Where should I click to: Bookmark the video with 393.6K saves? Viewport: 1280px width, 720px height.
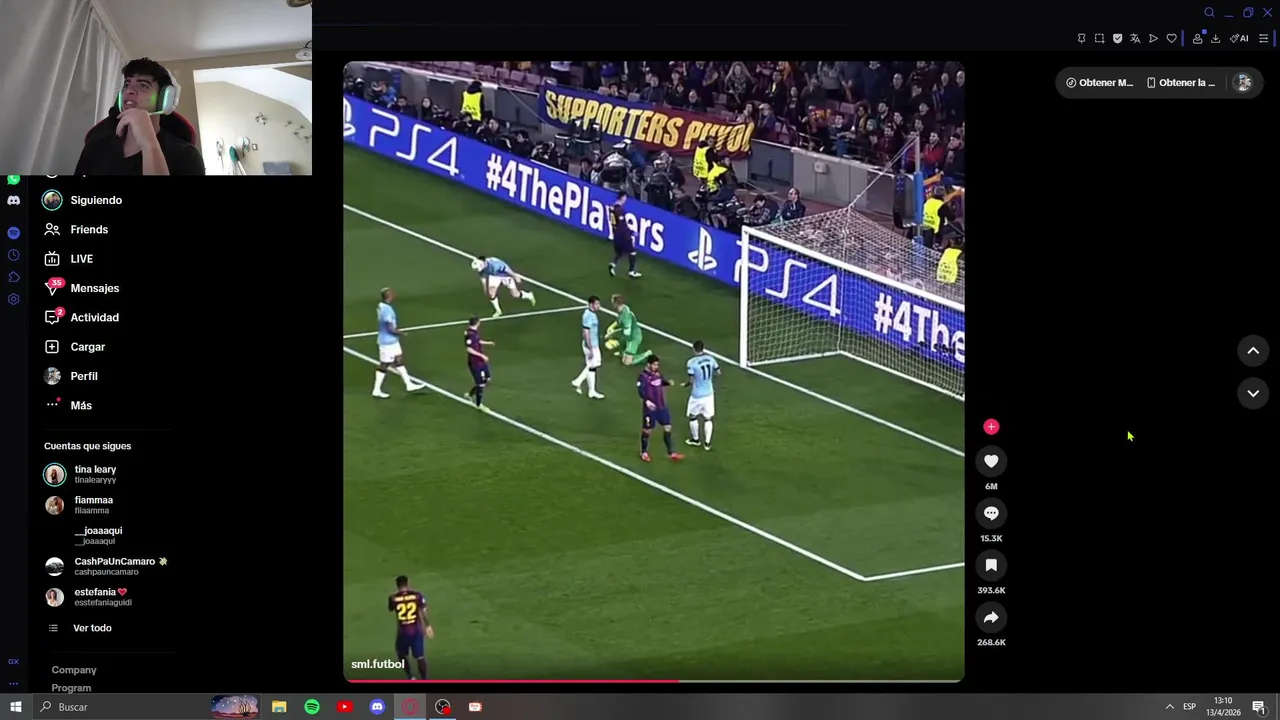point(991,565)
